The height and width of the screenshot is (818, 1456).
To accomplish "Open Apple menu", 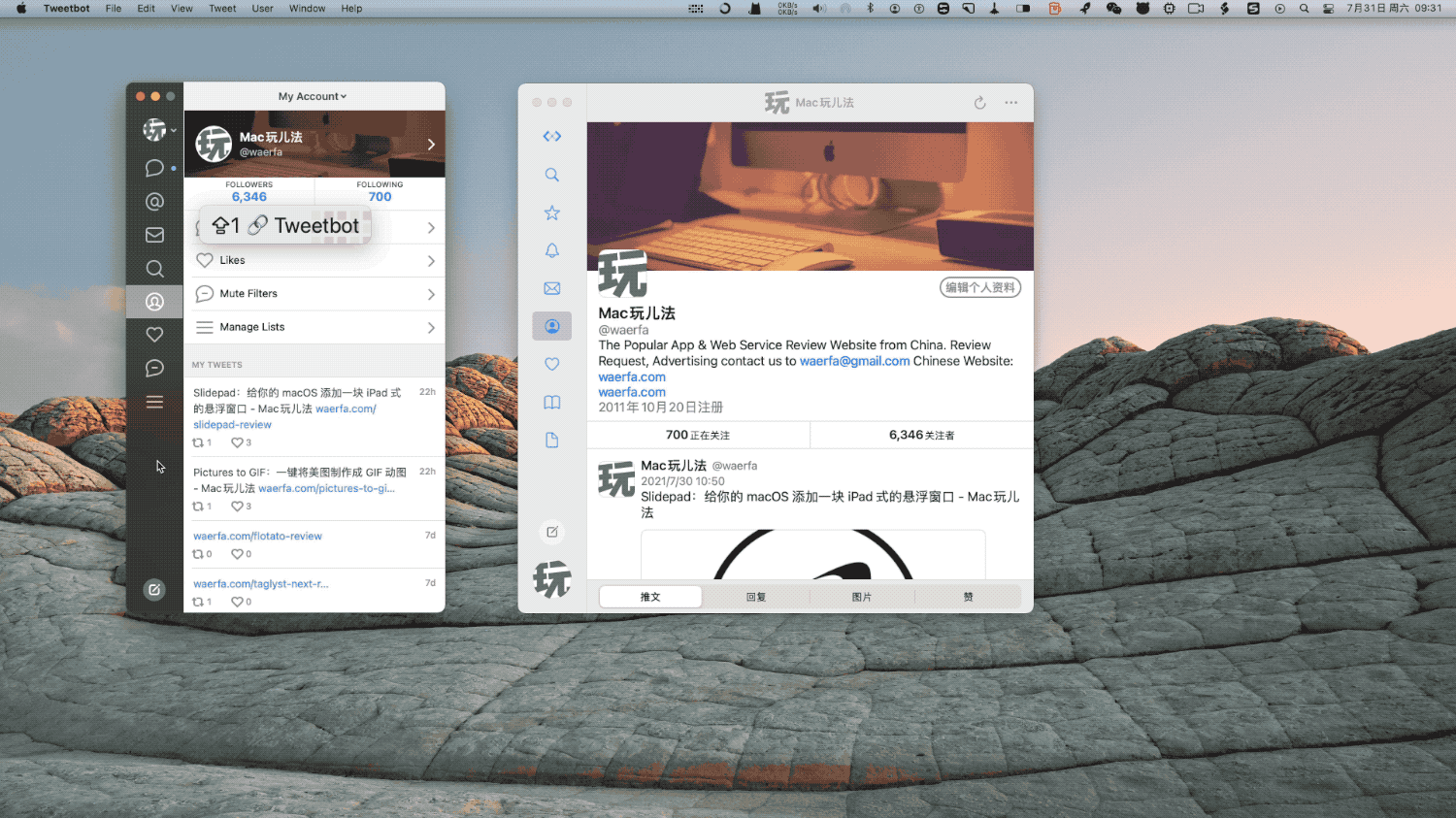I will pos(21,9).
